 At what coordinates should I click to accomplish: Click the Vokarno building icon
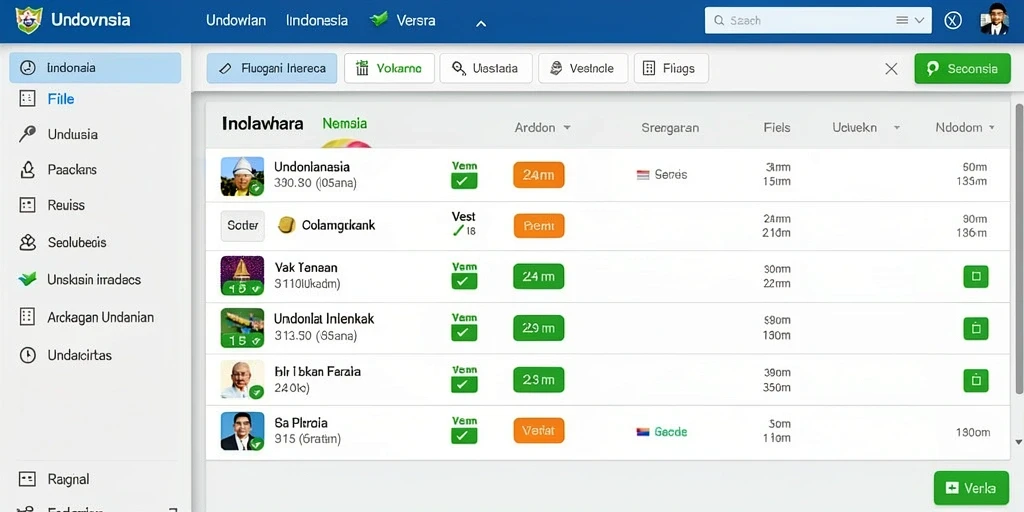point(362,68)
